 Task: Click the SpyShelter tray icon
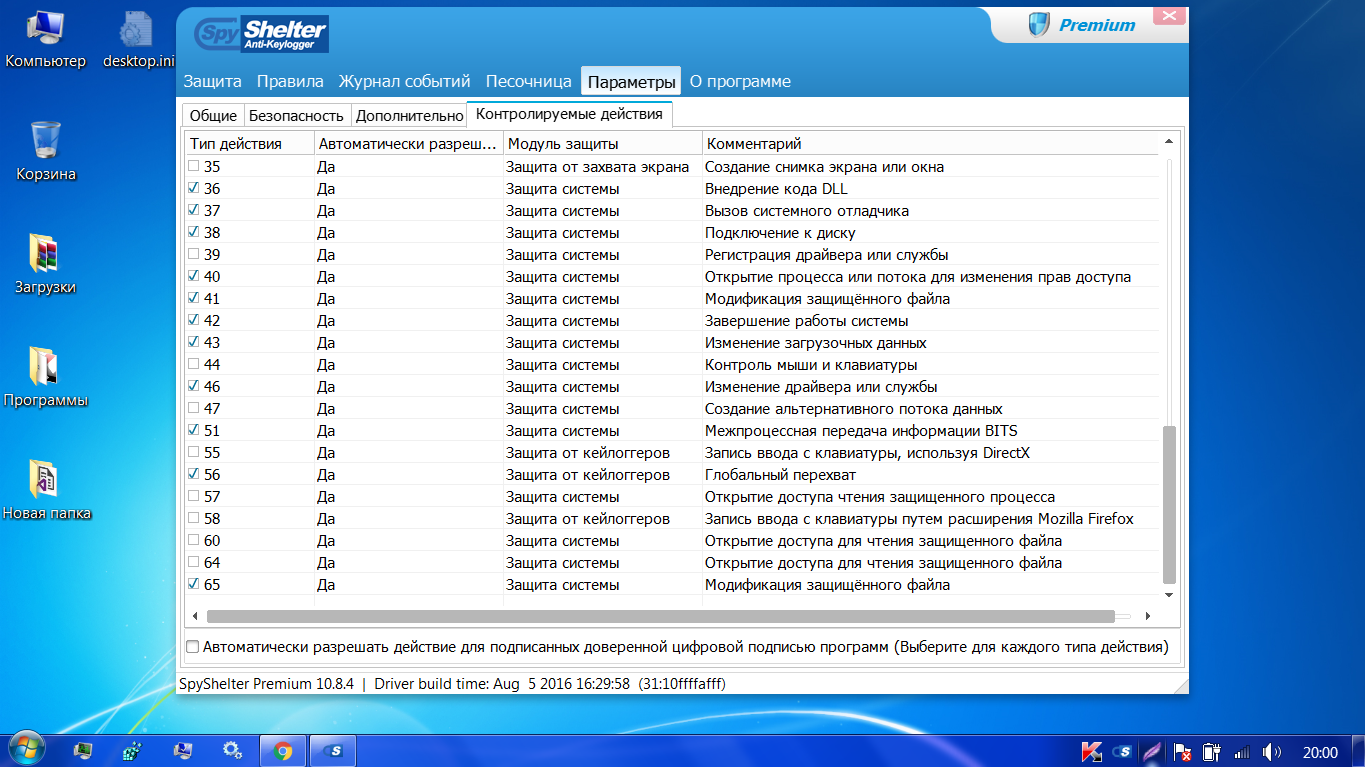click(1124, 751)
